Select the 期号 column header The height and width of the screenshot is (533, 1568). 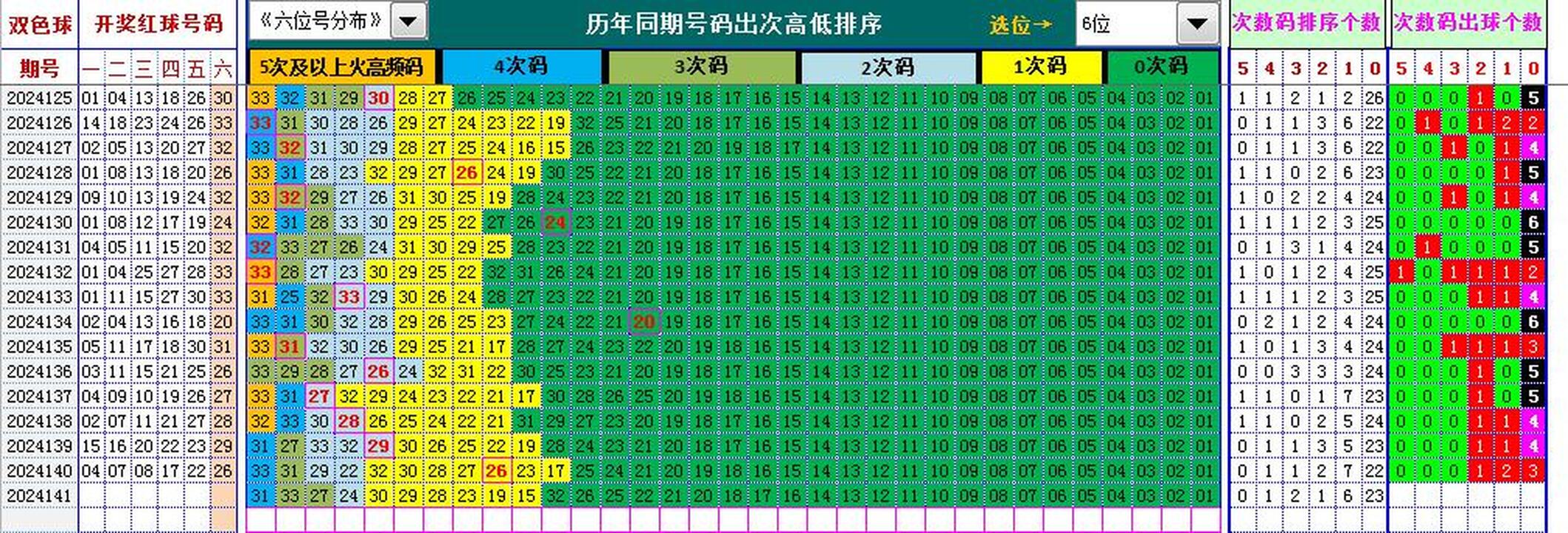pyautogui.click(x=39, y=69)
